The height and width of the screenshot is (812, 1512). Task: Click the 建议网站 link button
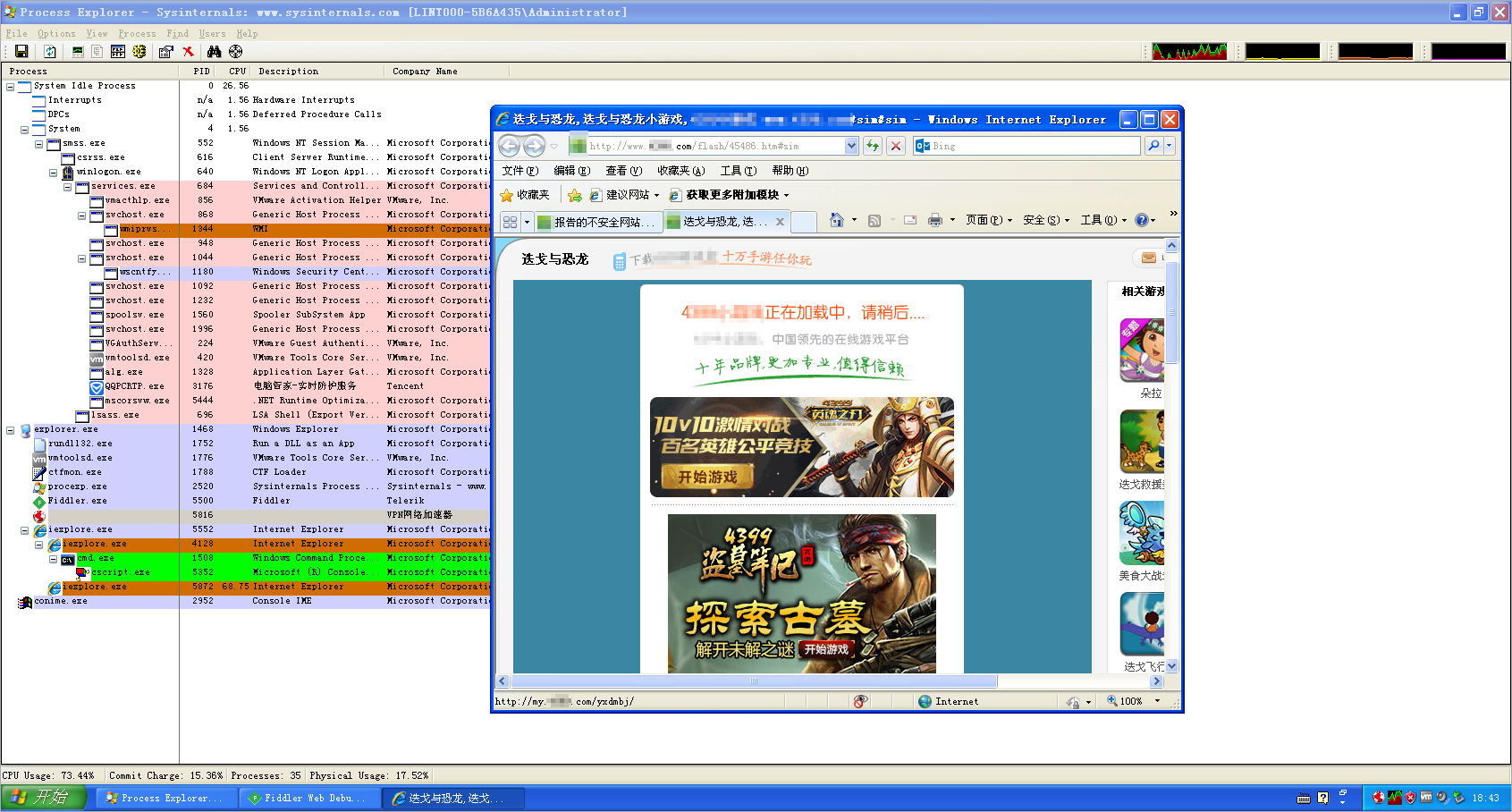coord(624,195)
